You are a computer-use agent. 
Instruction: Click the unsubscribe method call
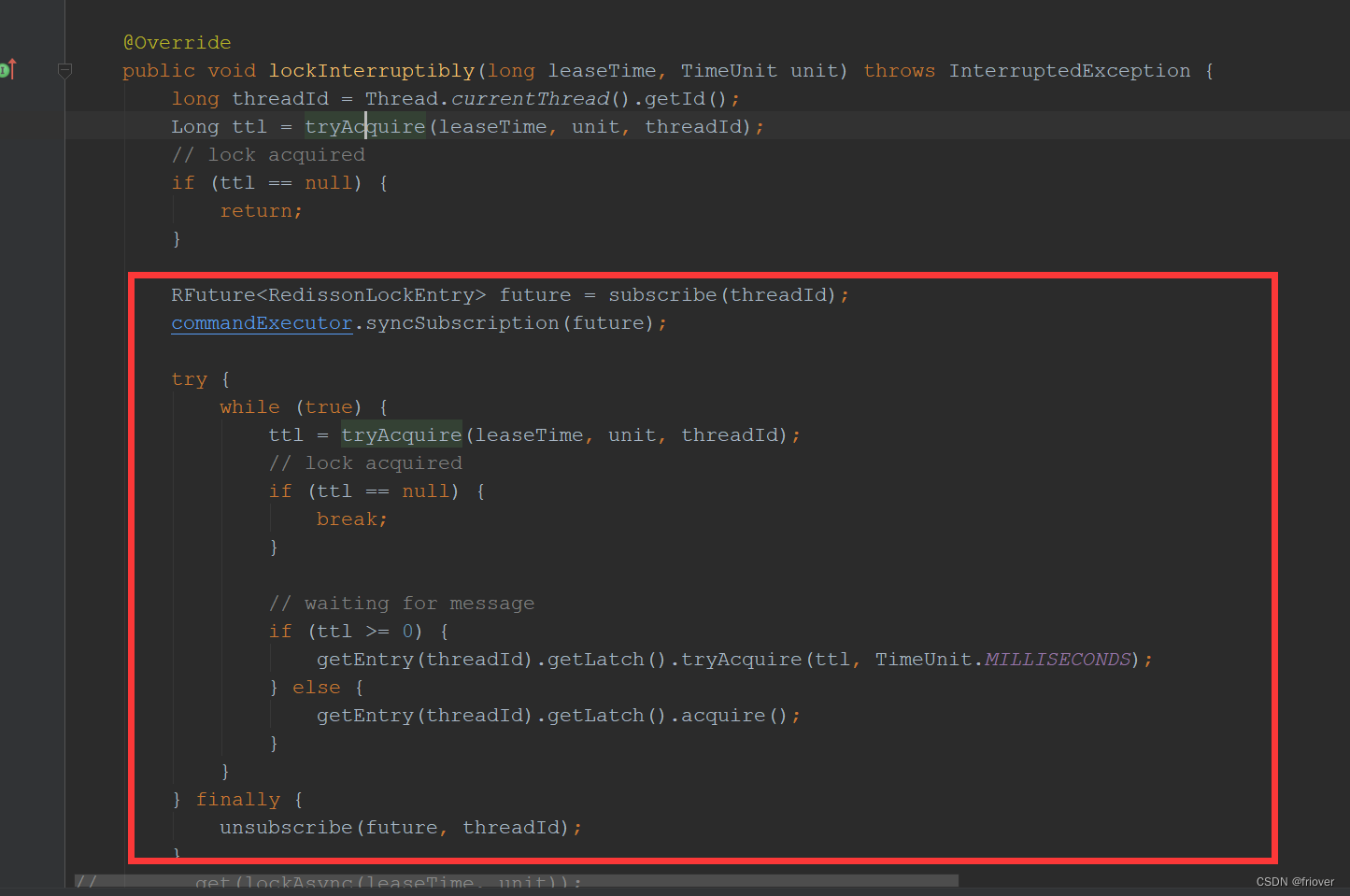[x=286, y=828]
